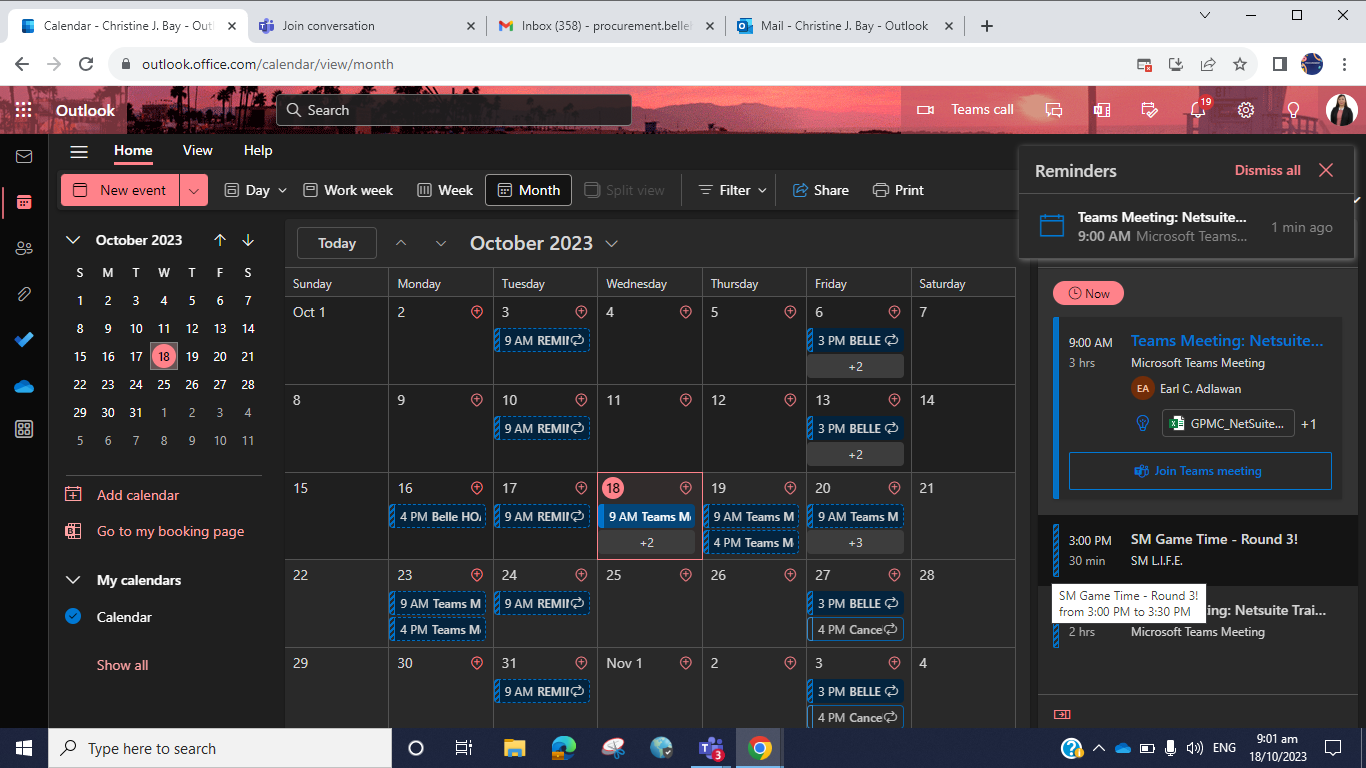Open Windows Start menu
Viewport: 1366px width, 768px height.
pyautogui.click(x=24, y=748)
